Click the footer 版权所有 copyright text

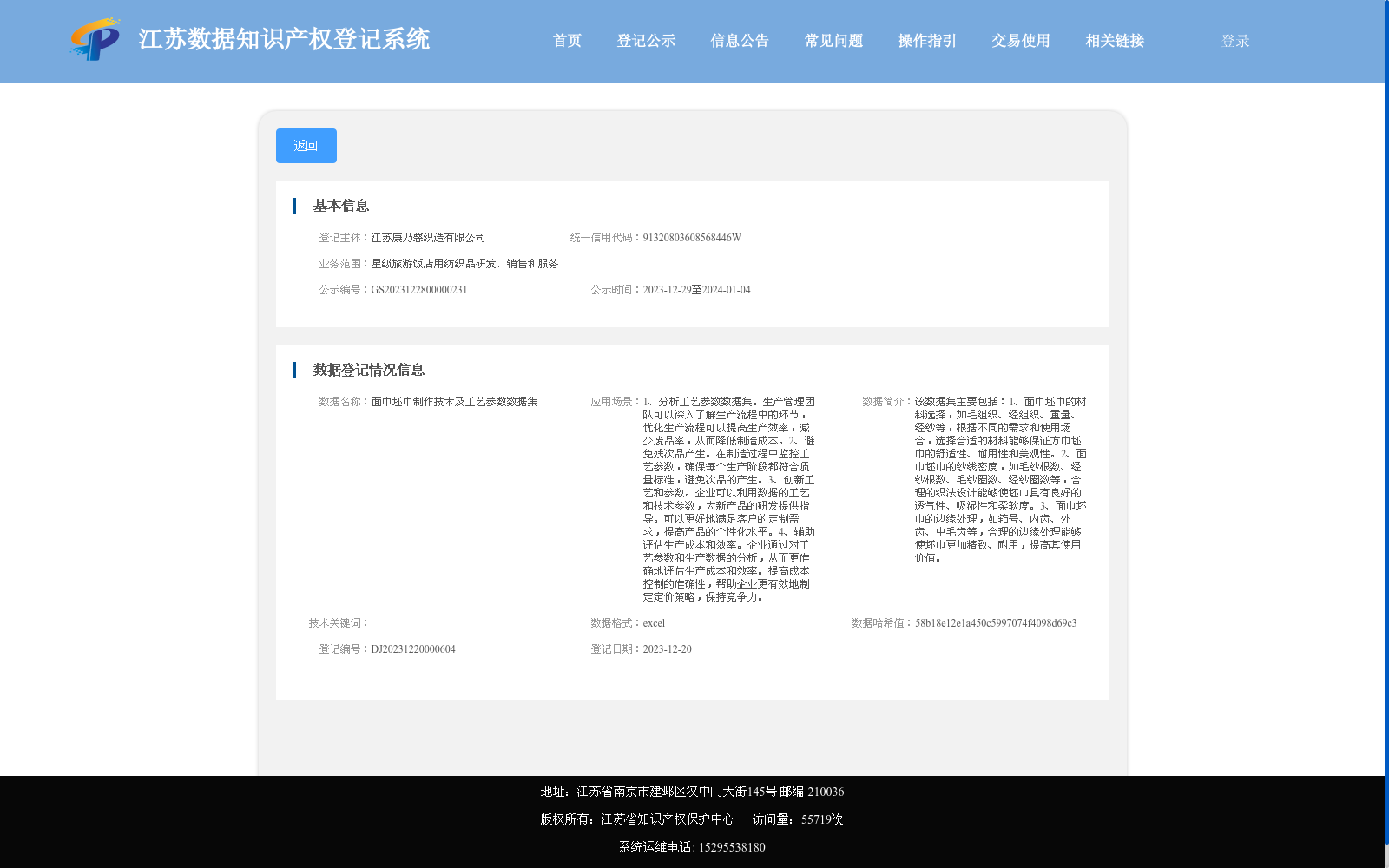[x=637, y=819]
